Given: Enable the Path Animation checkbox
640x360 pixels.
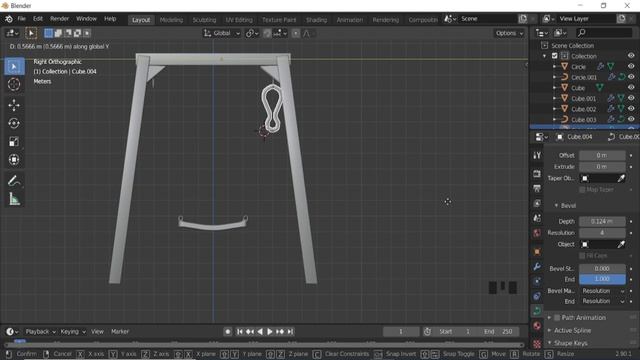Looking at the screenshot, I should pyautogui.click(x=557, y=318).
